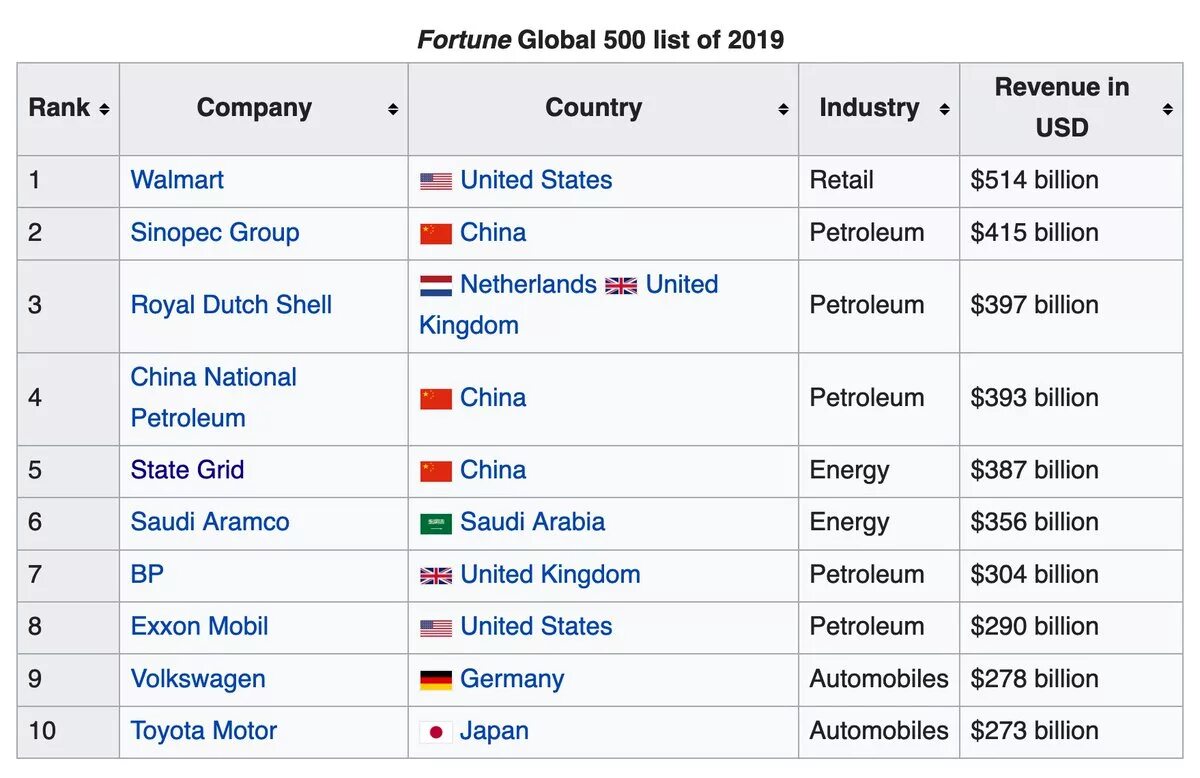Select the $356 billion revenue cell
This screenshot has width=1200, height=778.
coord(1071,523)
